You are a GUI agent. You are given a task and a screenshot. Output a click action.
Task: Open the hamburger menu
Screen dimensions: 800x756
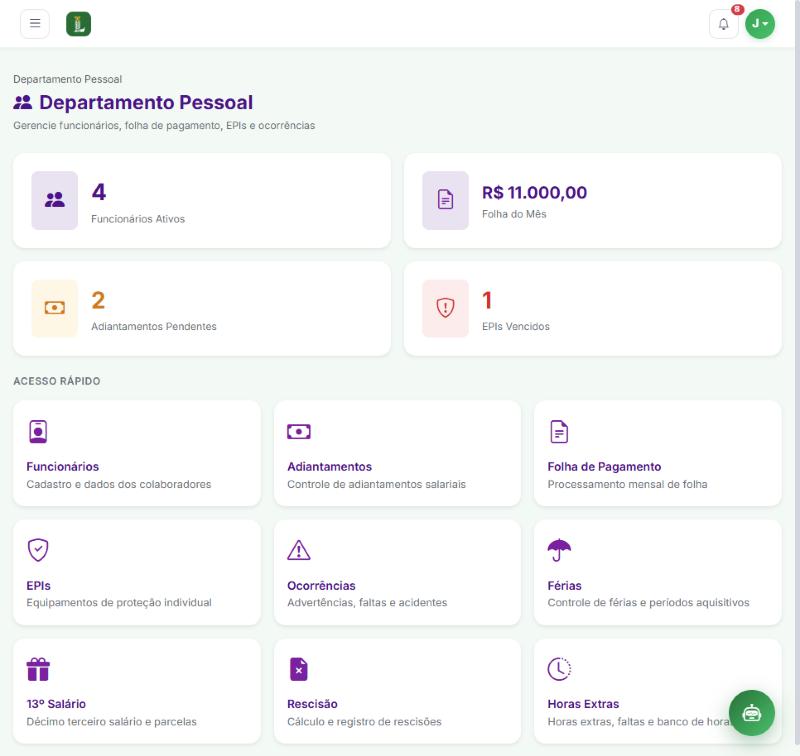tap(35, 23)
